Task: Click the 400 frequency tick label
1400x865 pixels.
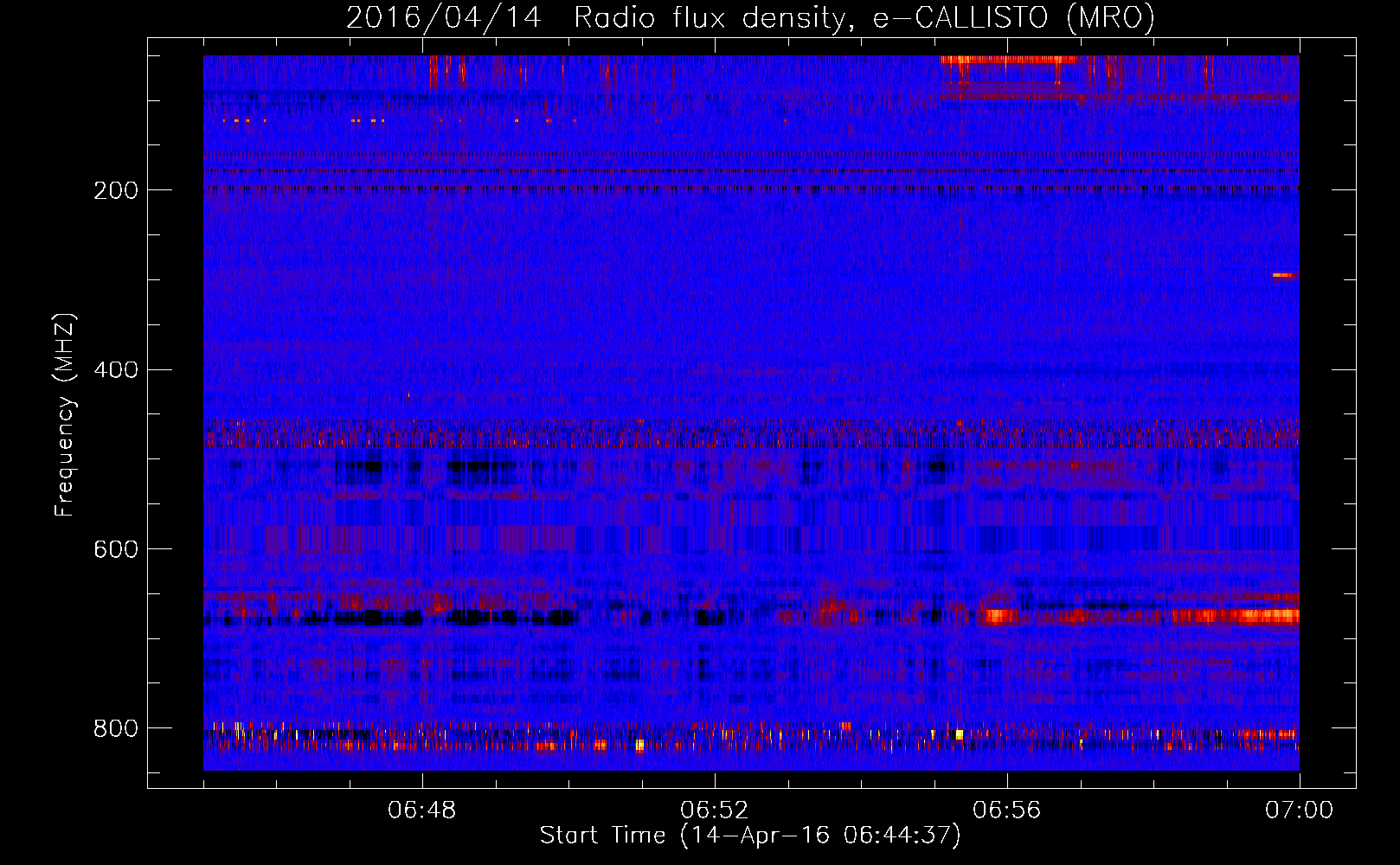Action: [116, 370]
